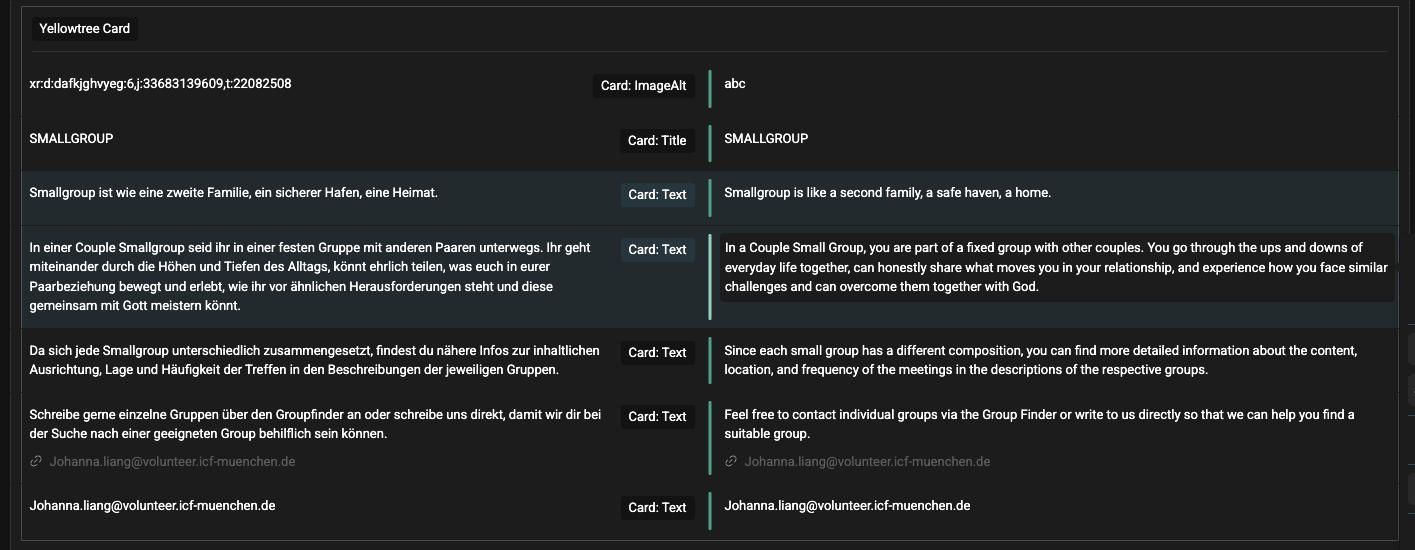Click the chain link icon in the English translation column
1415x550 pixels.
732,462
